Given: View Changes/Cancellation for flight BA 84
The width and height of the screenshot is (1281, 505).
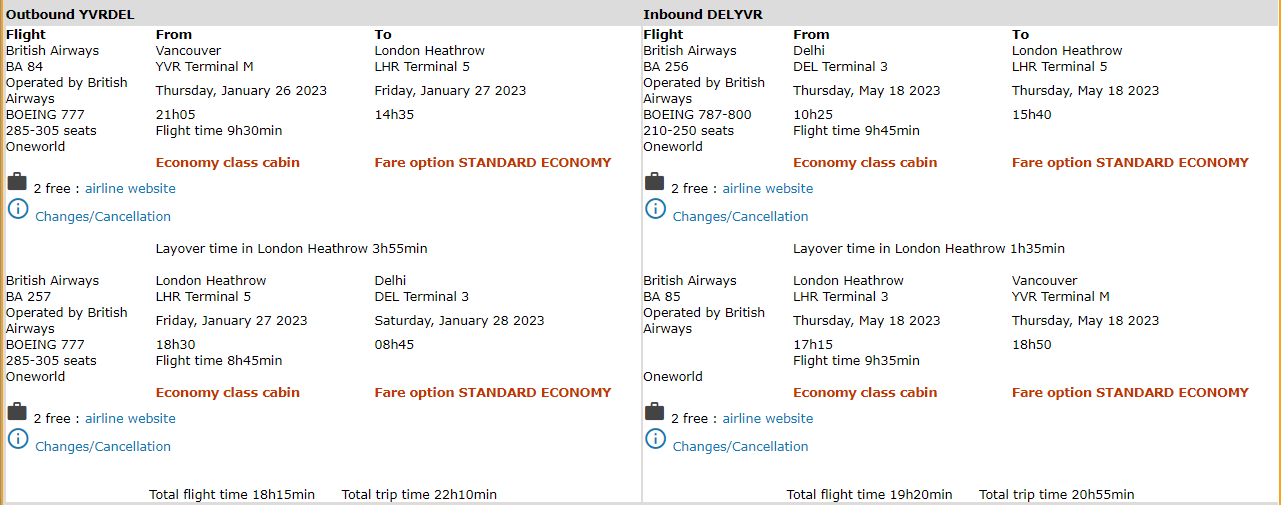Looking at the screenshot, I should [x=103, y=217].
